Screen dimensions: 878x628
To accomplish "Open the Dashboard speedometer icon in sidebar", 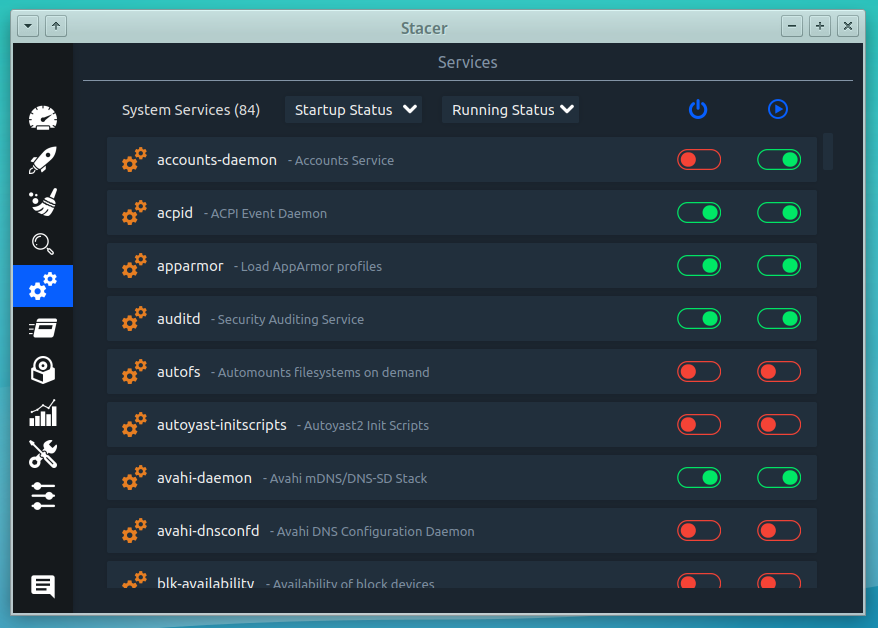I will pyautogui.click(x=43, y=118).
